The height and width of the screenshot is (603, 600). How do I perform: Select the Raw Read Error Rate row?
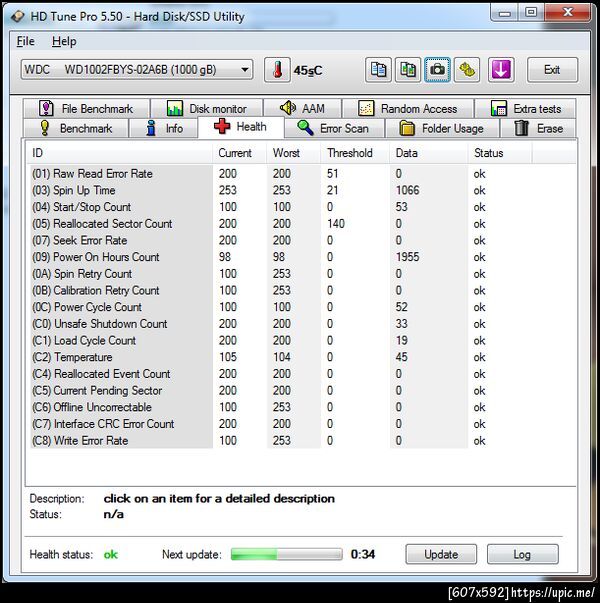tap(302, 174)
